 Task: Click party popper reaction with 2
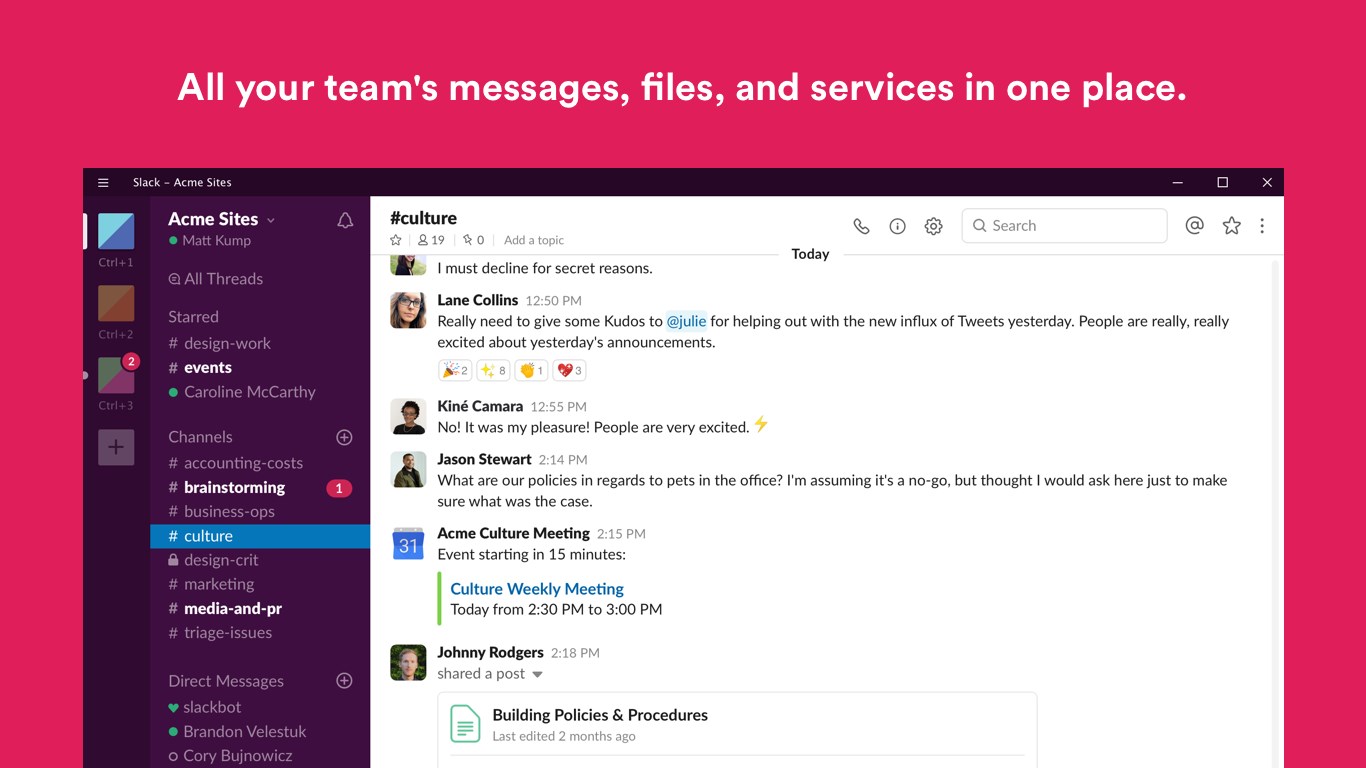455,370
